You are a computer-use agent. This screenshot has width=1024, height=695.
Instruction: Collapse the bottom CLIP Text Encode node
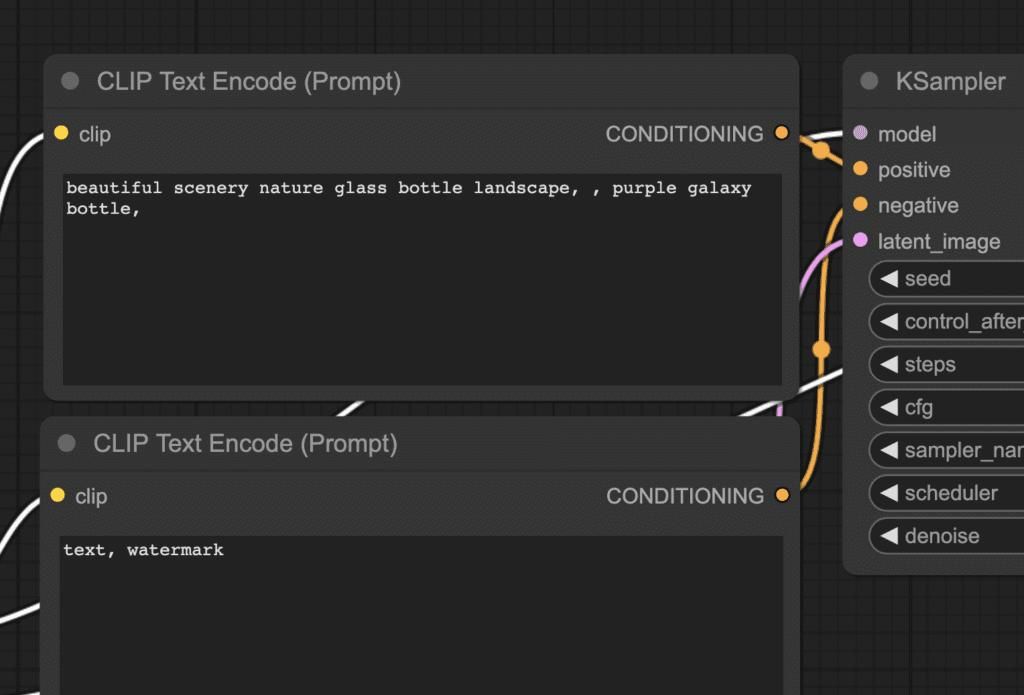click(x=67, y=443)
